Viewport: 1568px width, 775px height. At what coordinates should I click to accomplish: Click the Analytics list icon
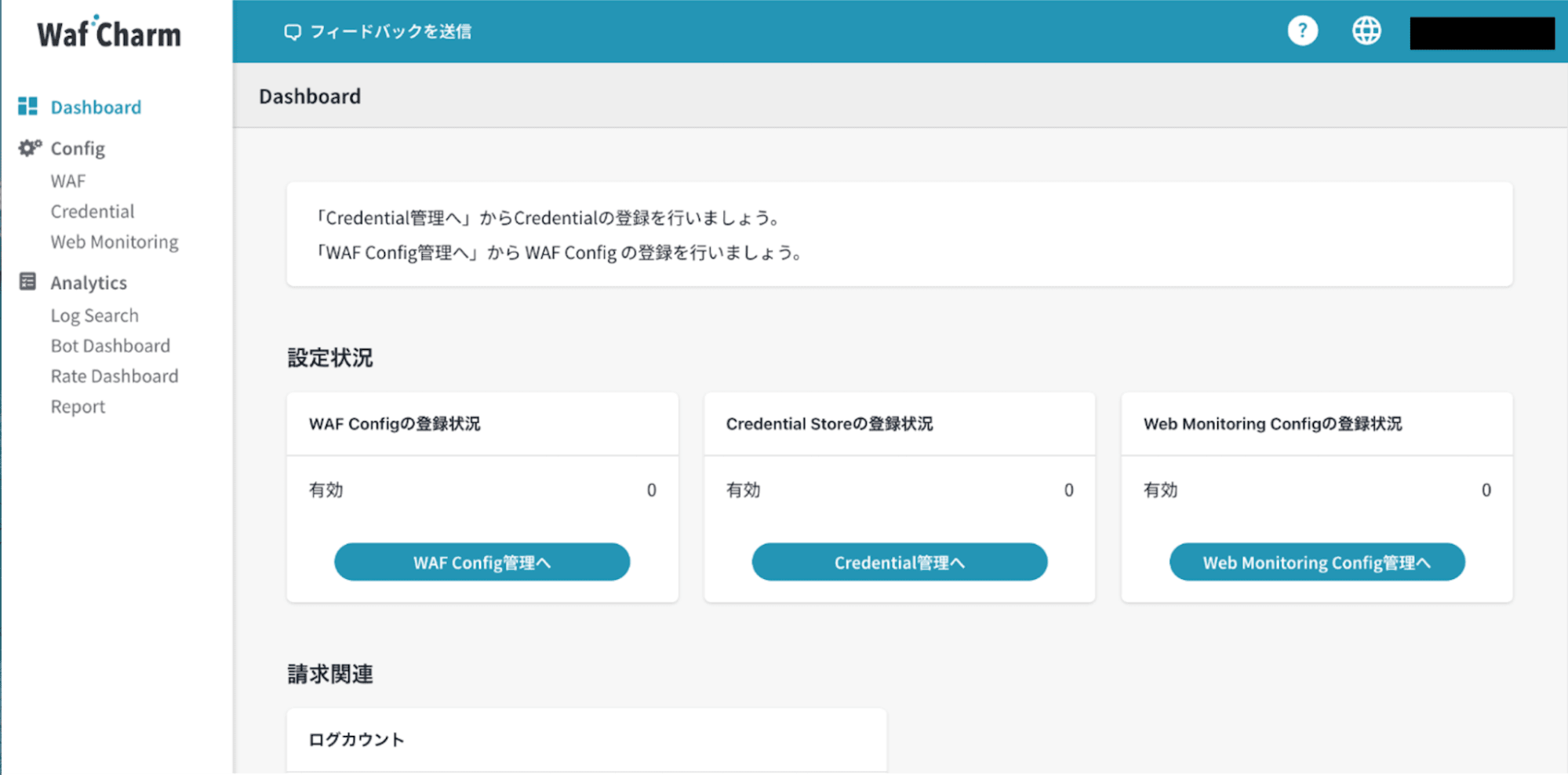pos(27,282)
